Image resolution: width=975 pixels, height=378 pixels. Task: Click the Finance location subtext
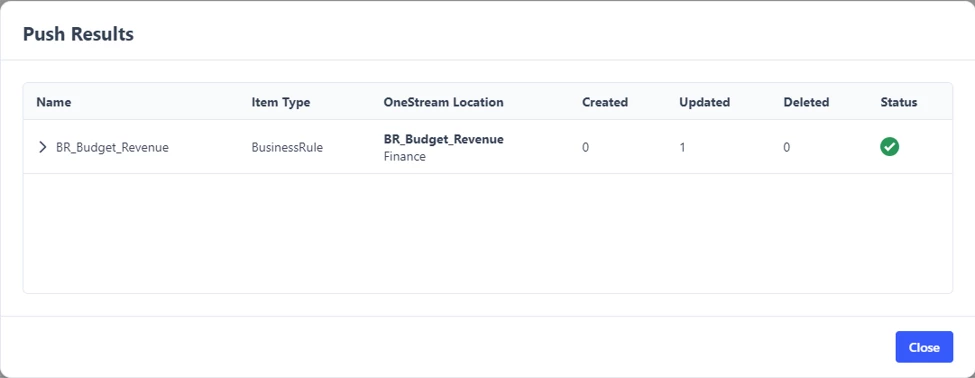click(x=405, y=157)
